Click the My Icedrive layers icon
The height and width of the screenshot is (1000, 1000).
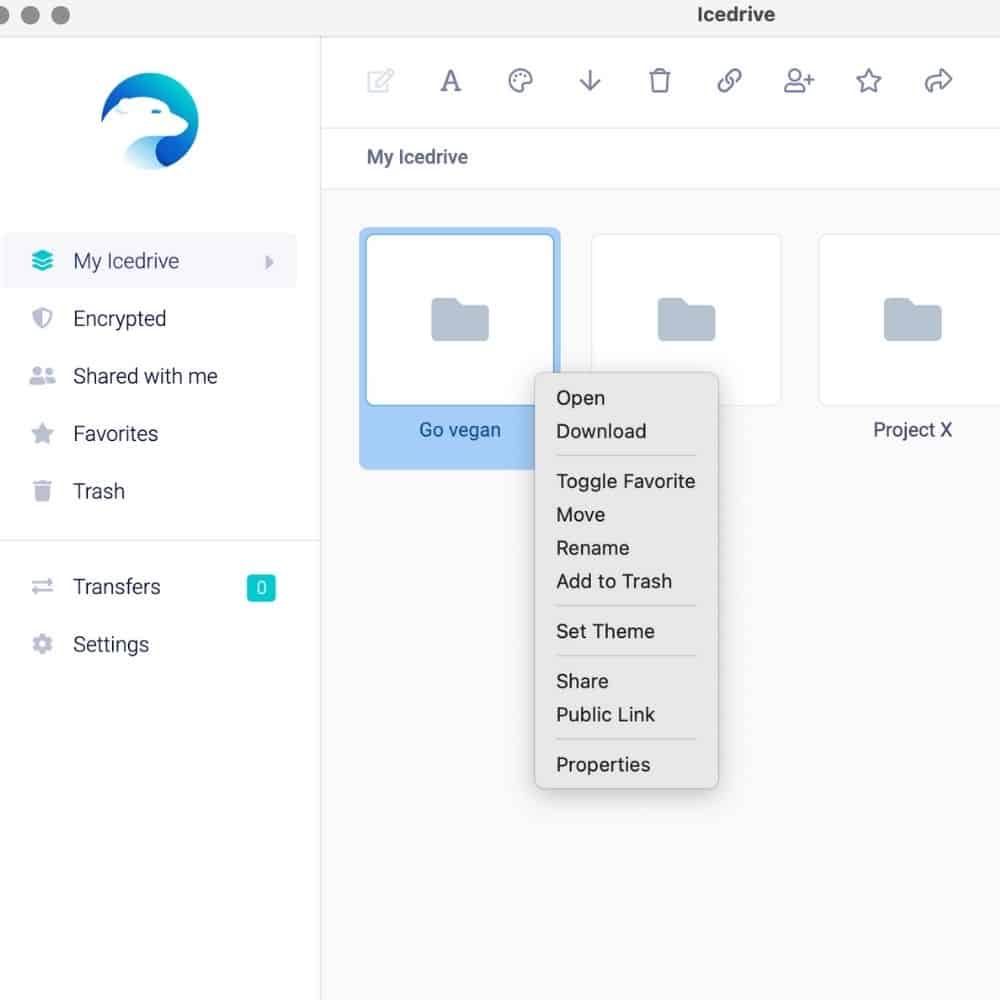(43, 261)
